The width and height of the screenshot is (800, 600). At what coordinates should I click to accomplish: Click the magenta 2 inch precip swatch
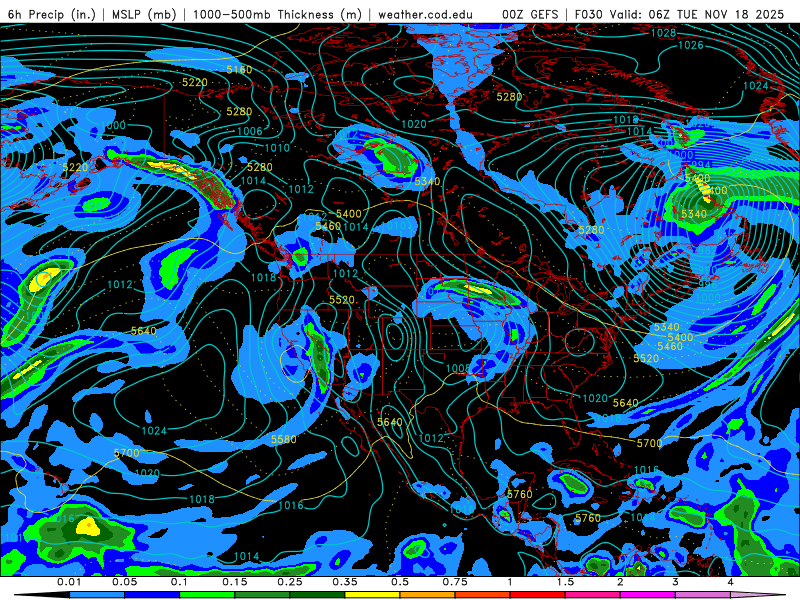(647, 595)
